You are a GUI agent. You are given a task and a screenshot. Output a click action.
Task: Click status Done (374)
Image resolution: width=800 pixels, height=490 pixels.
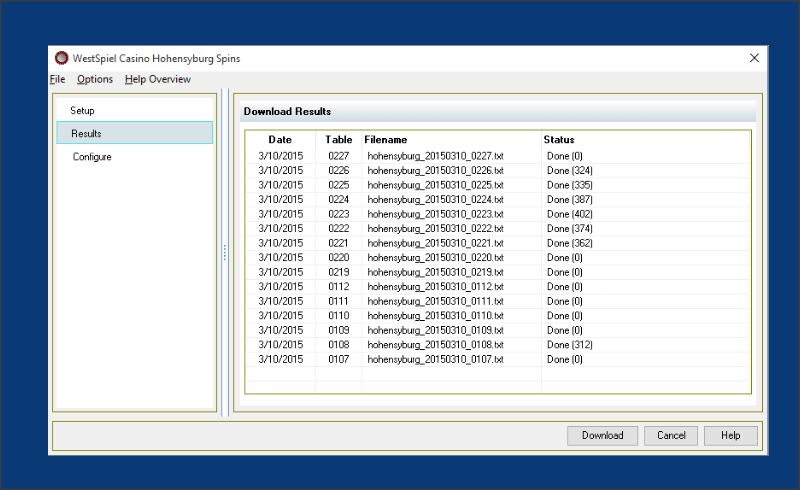[569, 228]
